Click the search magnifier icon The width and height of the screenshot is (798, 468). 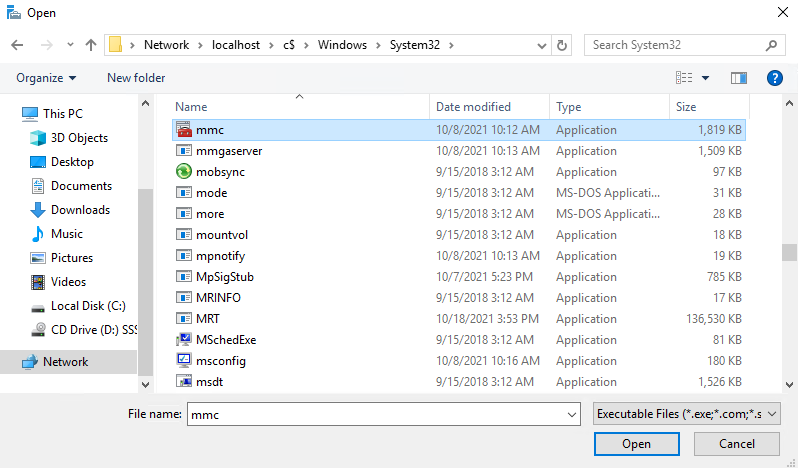point(772,45)
